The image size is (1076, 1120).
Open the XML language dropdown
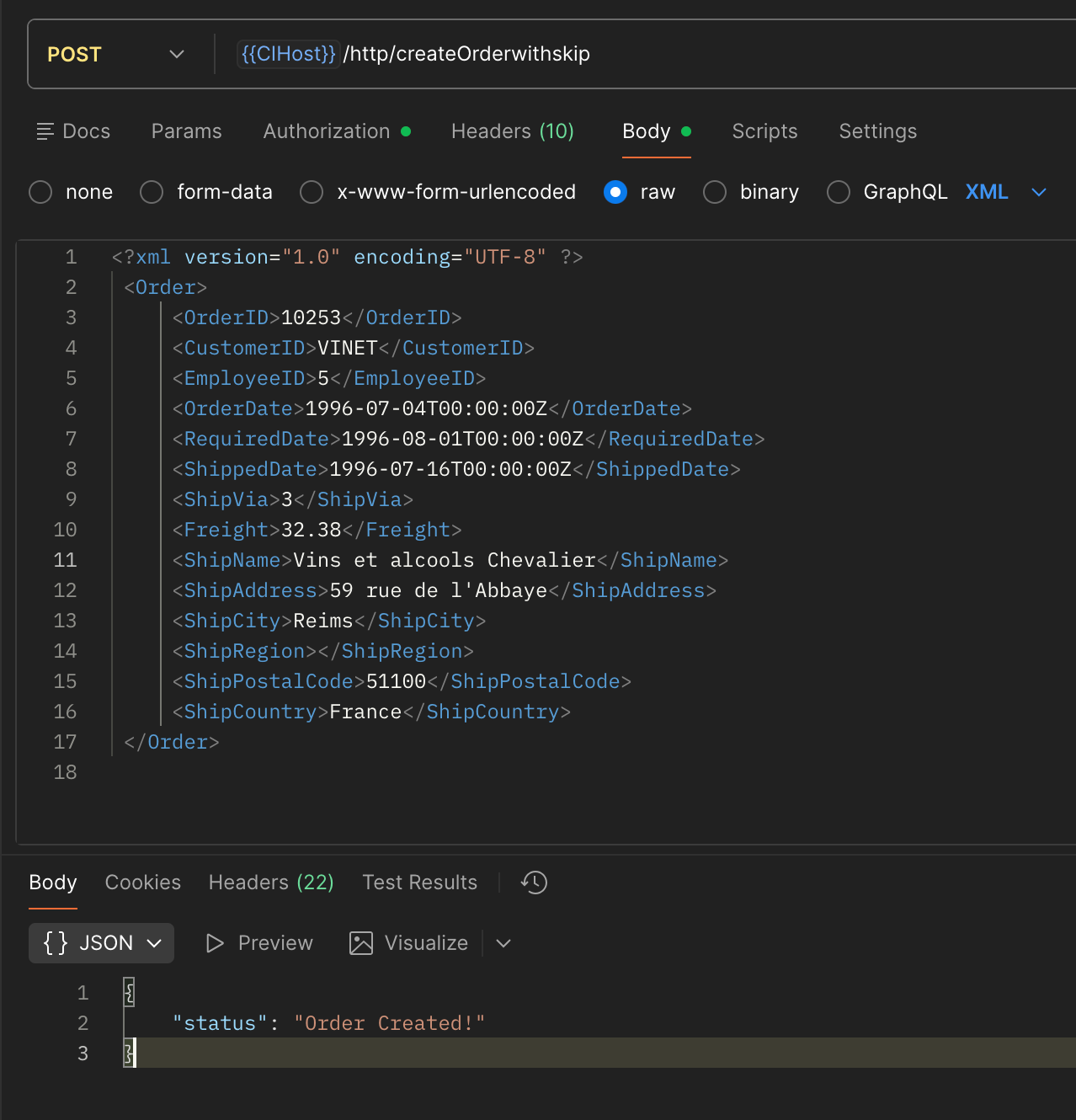tap(1038, 192)
